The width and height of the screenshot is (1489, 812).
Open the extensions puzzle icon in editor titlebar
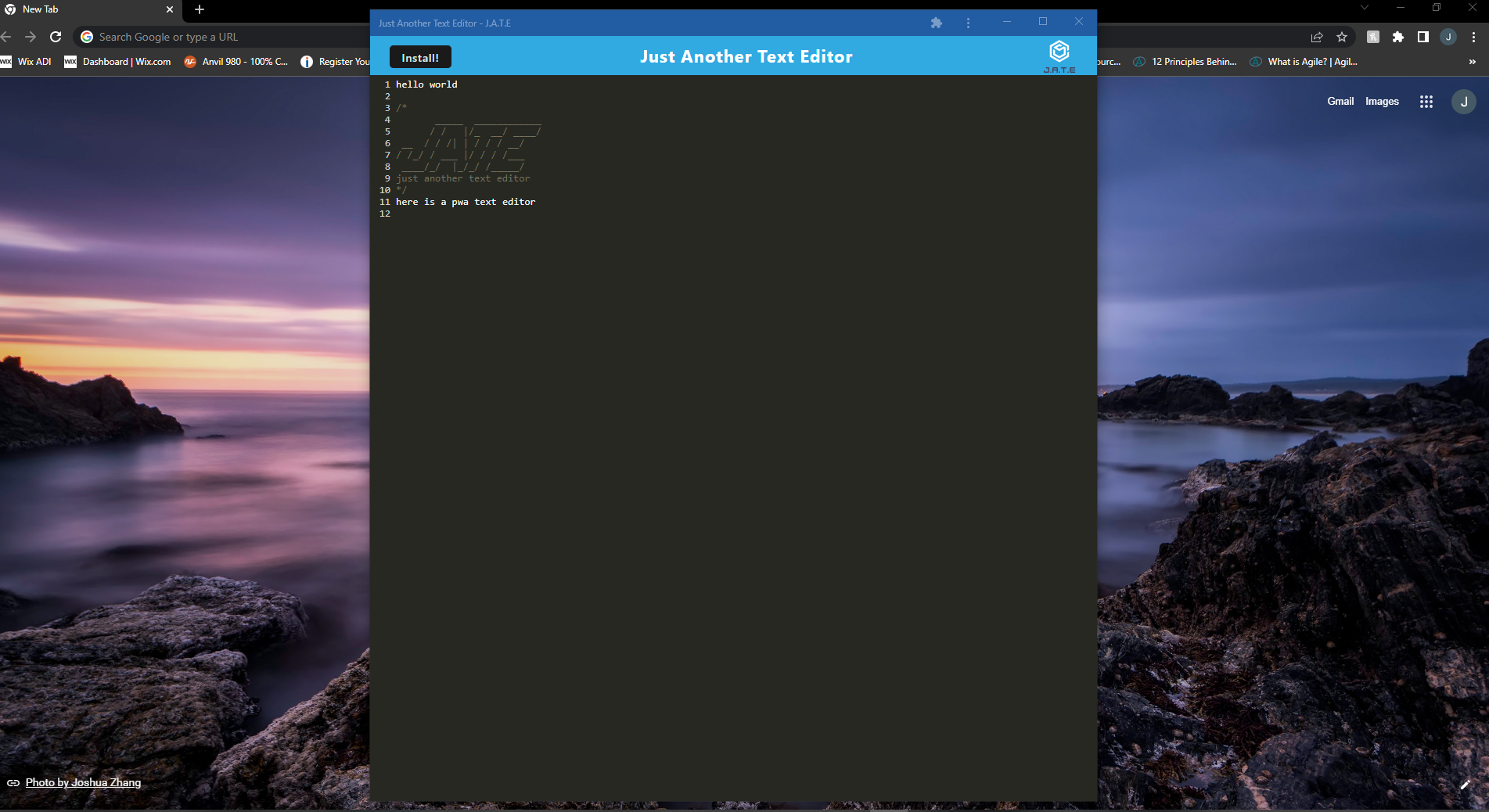tap(937, 23)
